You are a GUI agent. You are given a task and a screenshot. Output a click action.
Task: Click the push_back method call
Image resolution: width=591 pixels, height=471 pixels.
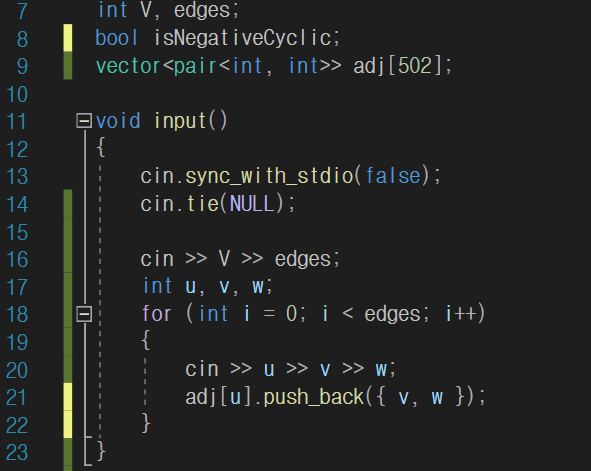[x=314, y=397]
